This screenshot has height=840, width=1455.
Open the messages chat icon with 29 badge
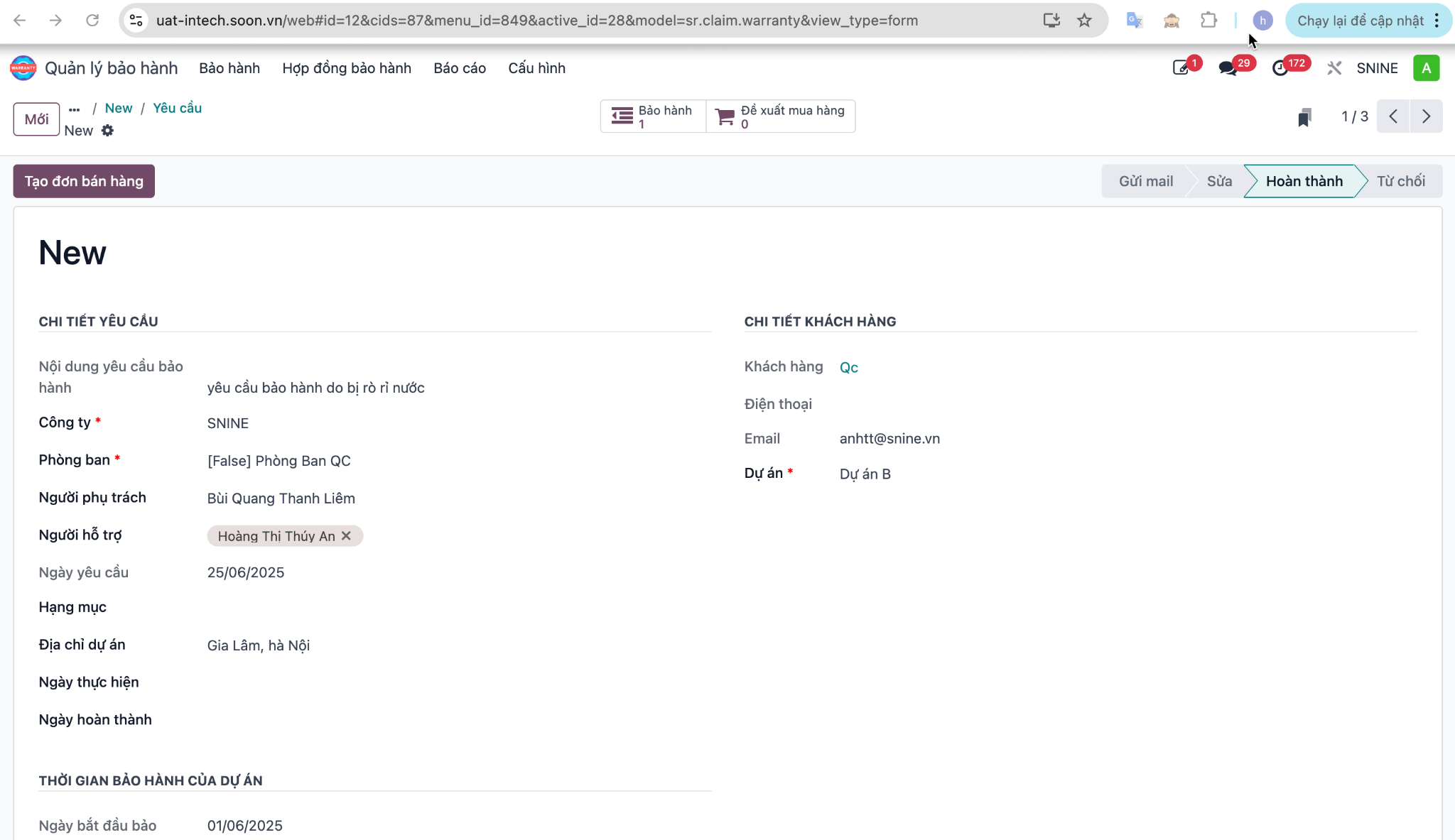pyautogui.click(x=1228, y=68)
